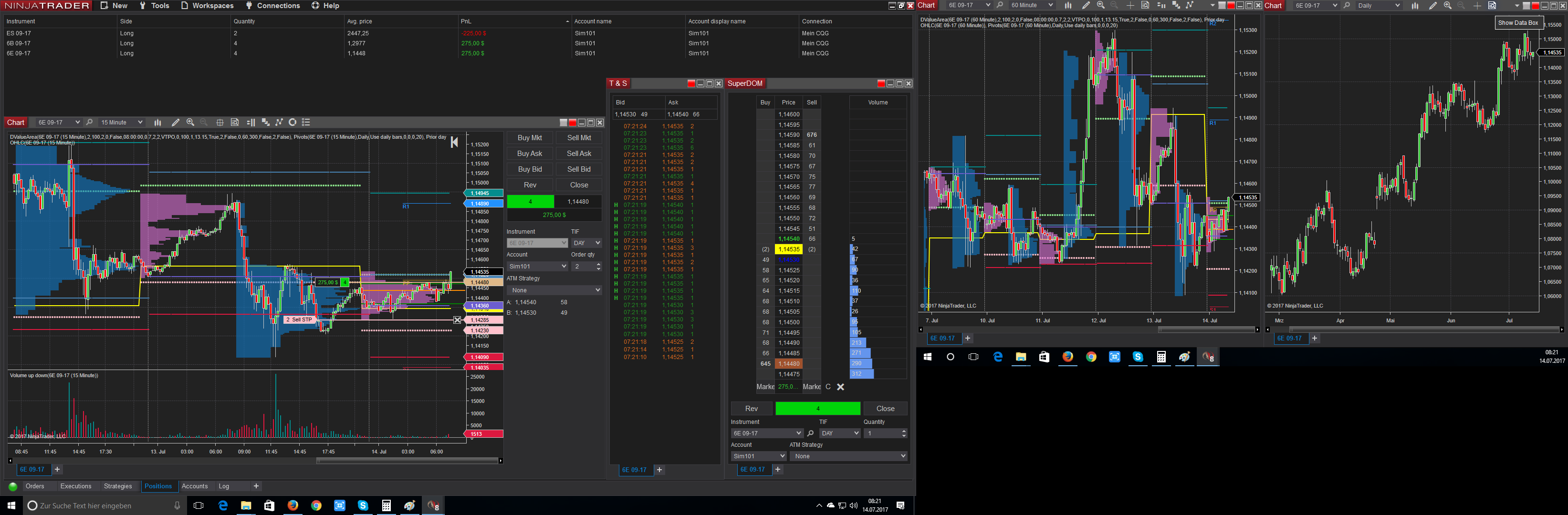
Task: Zoom in on the 60 Minute chart
Action: coord(1100,5)
